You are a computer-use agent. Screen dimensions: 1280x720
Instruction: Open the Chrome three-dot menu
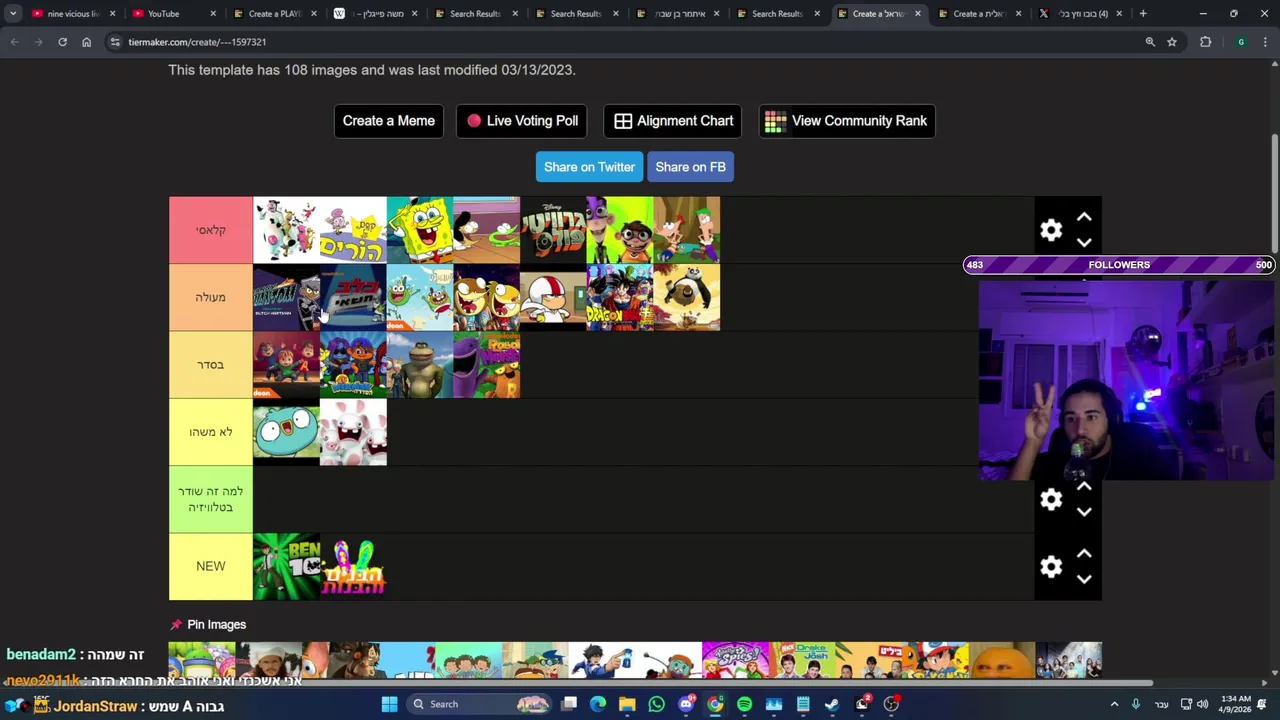[x=1265, y=42]
